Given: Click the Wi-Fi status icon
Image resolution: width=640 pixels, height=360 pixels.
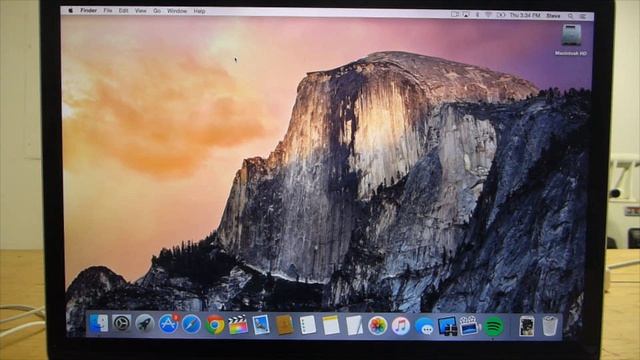Looking at the screenshot, I should click(488, 15).
